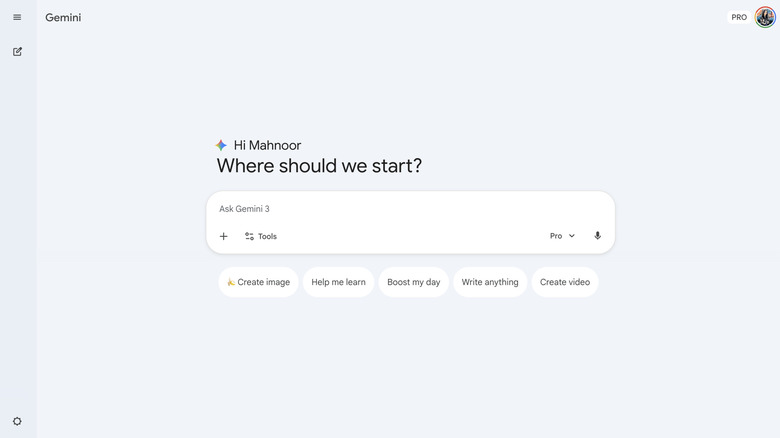Click the plus icon to add files

tap(223, 236)
